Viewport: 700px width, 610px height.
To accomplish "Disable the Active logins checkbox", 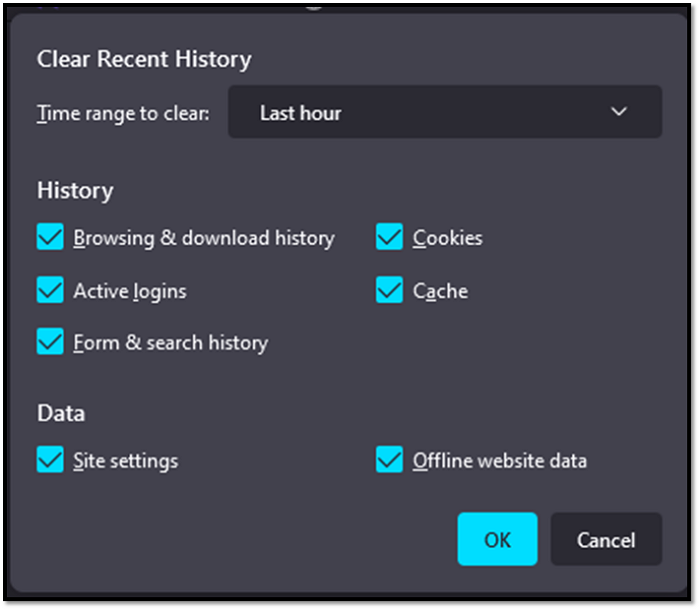I will point(50,291).
